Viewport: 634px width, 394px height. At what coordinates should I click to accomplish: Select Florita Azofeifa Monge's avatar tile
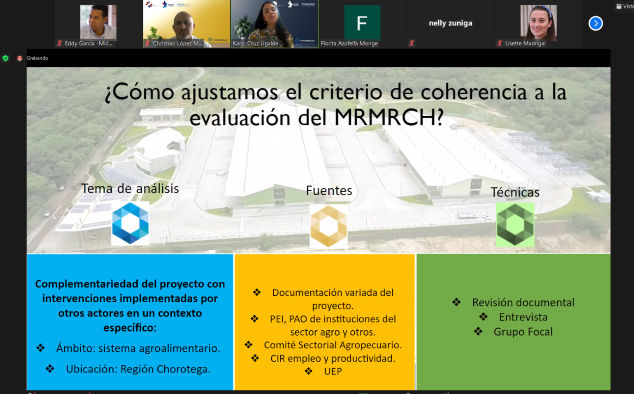click(x=362, y=23)
